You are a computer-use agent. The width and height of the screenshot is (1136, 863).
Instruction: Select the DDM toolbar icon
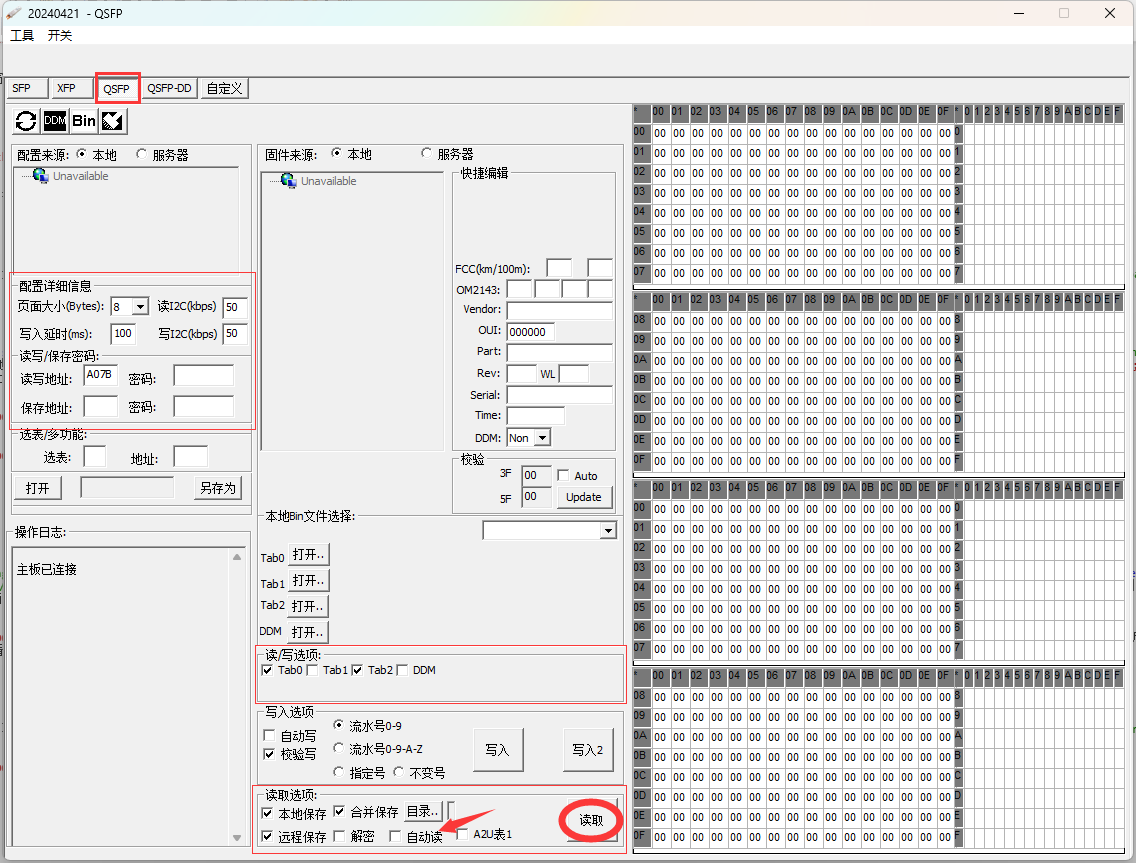coord(55,121)
